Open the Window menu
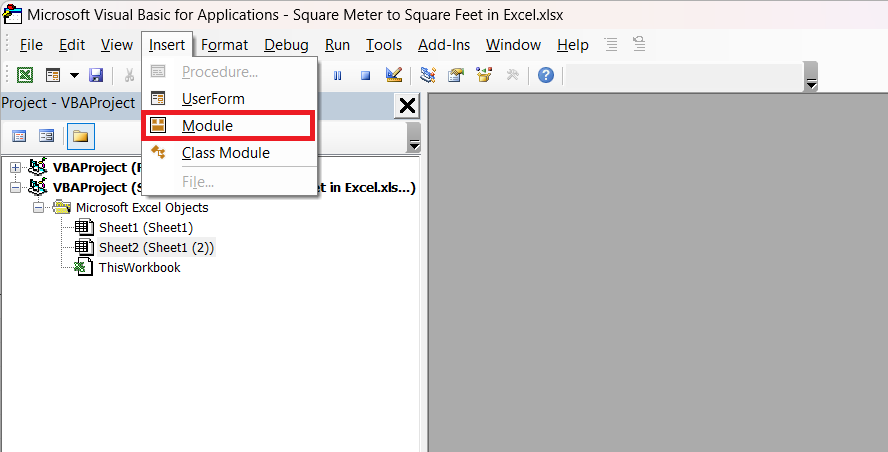Screen dimensions: 888x452 pyautogui.click(x=513, y=45)
